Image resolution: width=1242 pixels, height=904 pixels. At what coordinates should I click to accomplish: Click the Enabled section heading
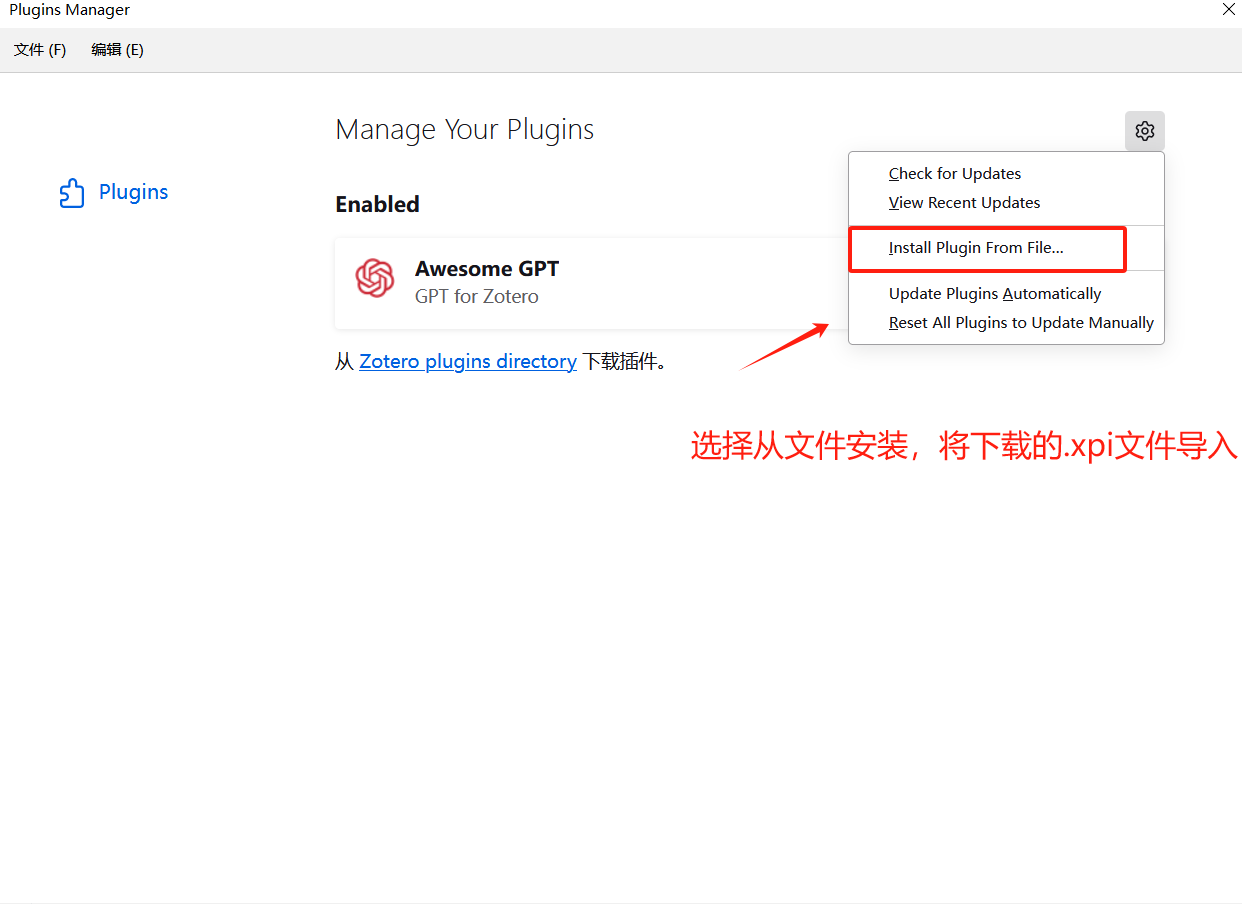(x=377, y=204)
